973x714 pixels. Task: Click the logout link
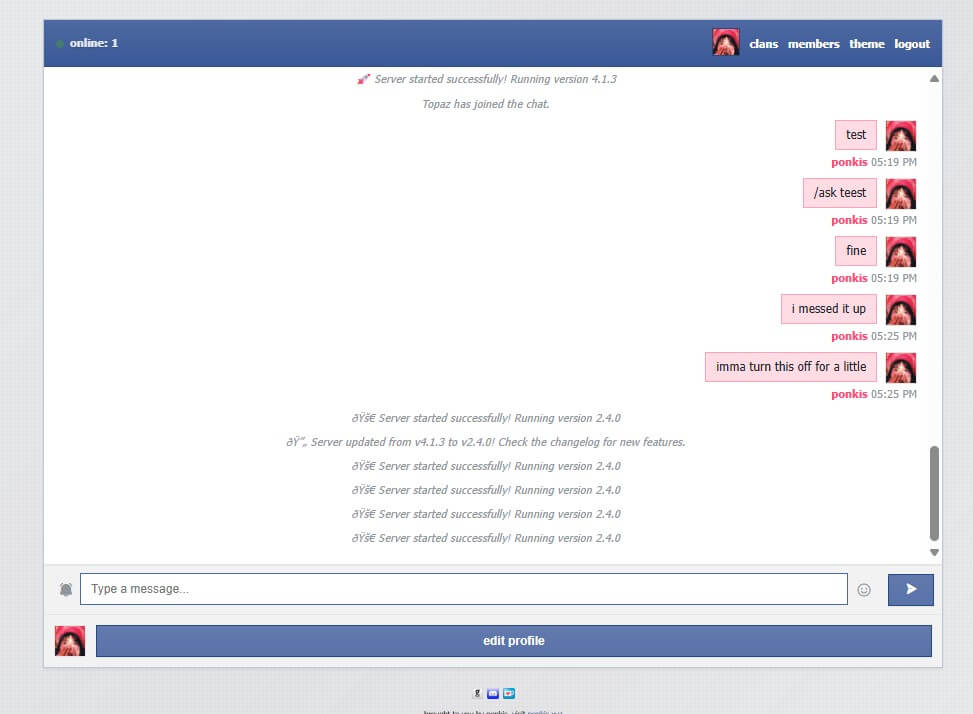click(911, 44)
